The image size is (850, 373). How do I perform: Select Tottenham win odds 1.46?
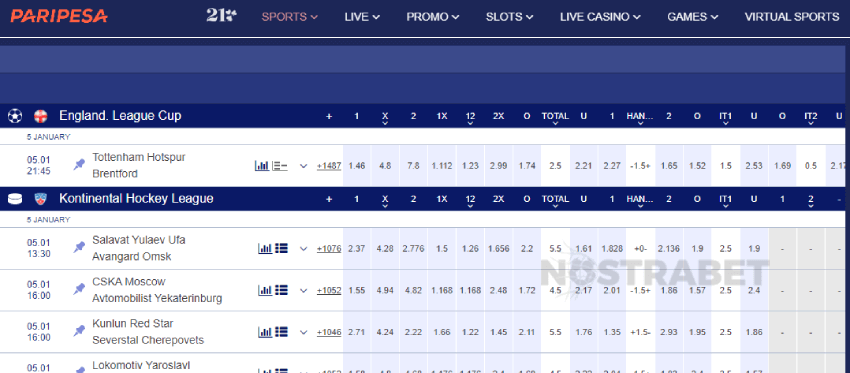(x=357, y=166)
